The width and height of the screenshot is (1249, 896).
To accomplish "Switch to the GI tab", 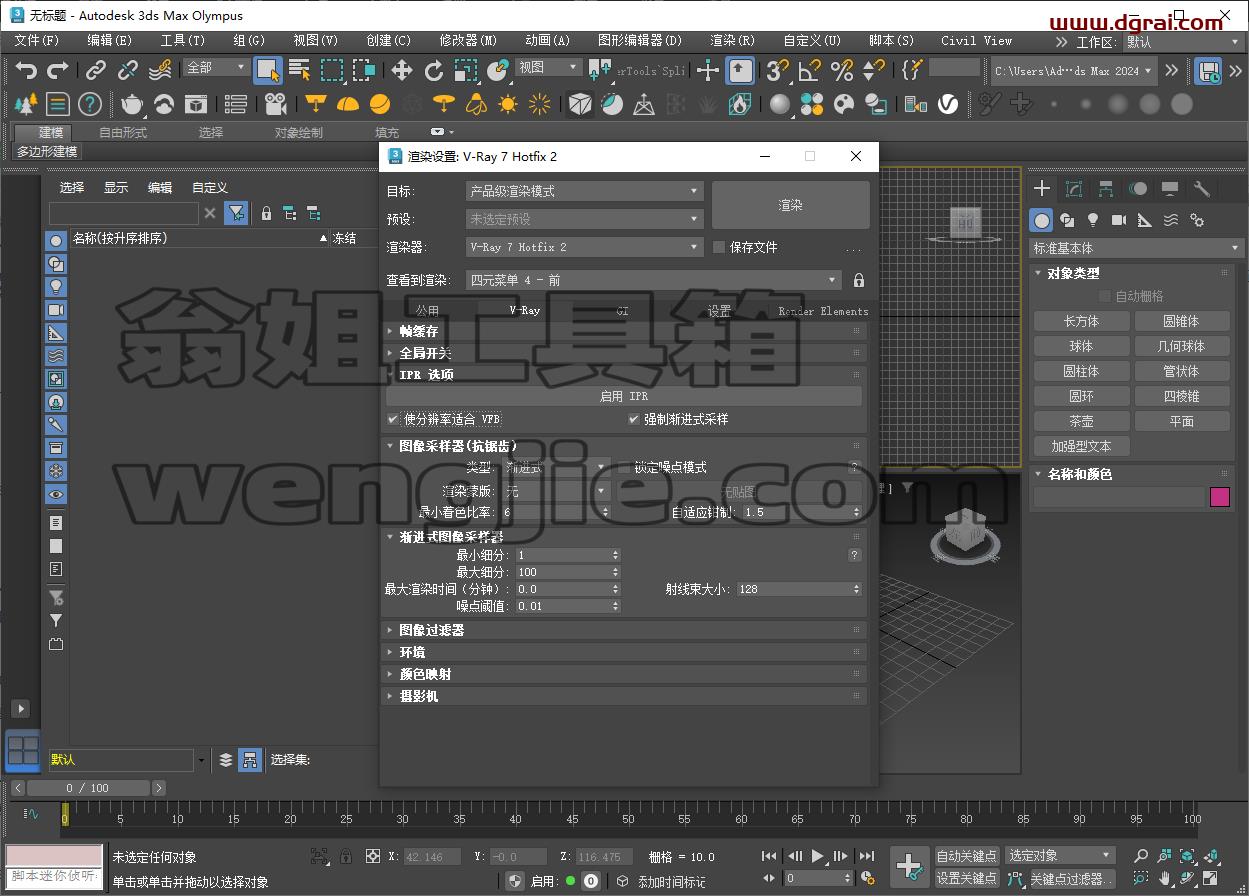I will [x=622, y=311].
